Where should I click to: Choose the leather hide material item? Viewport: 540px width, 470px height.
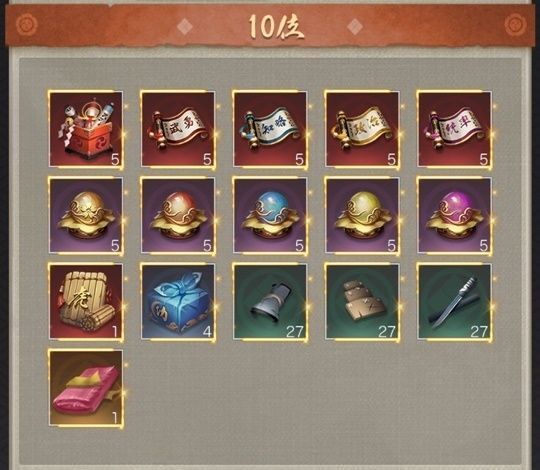tap(362, 302)
